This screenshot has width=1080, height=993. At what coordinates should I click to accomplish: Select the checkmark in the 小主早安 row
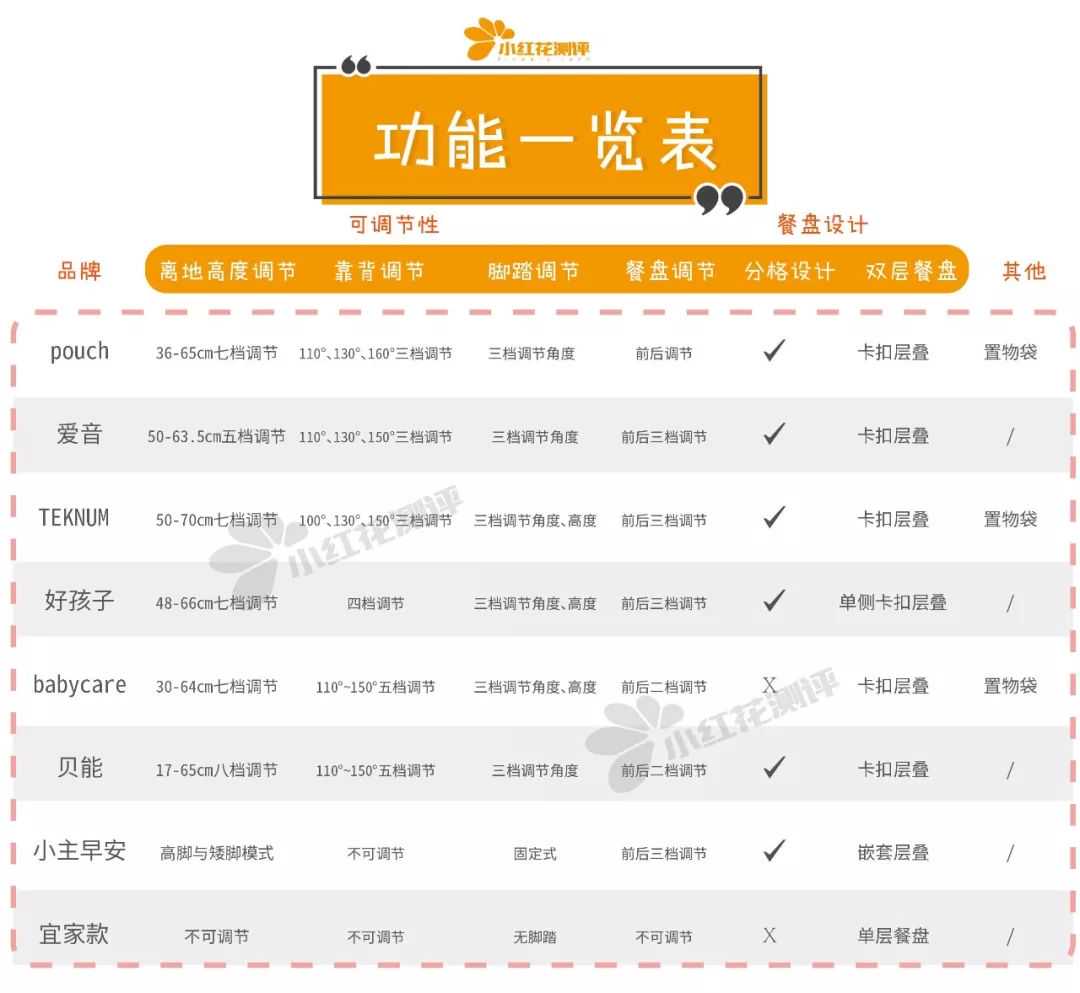773,851
